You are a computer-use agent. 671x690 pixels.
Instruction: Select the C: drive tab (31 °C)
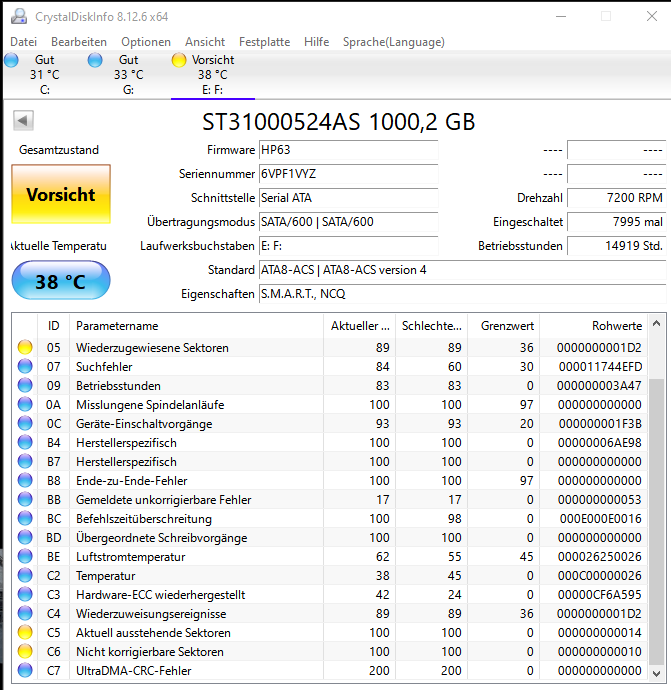pyautogui.click(x=44, y=75)
